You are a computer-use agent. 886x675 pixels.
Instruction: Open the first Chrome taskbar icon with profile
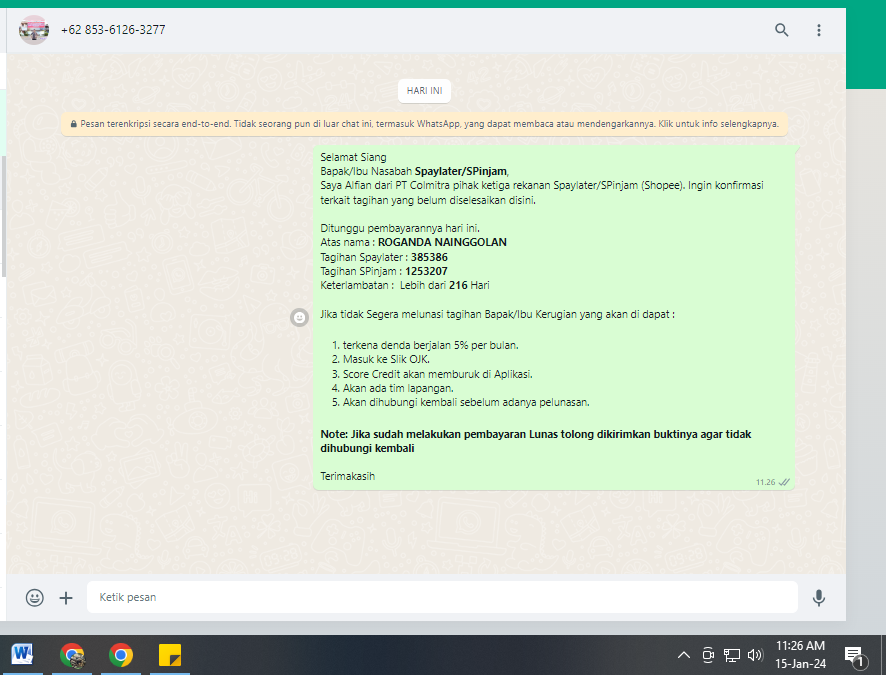coord(72,655)
